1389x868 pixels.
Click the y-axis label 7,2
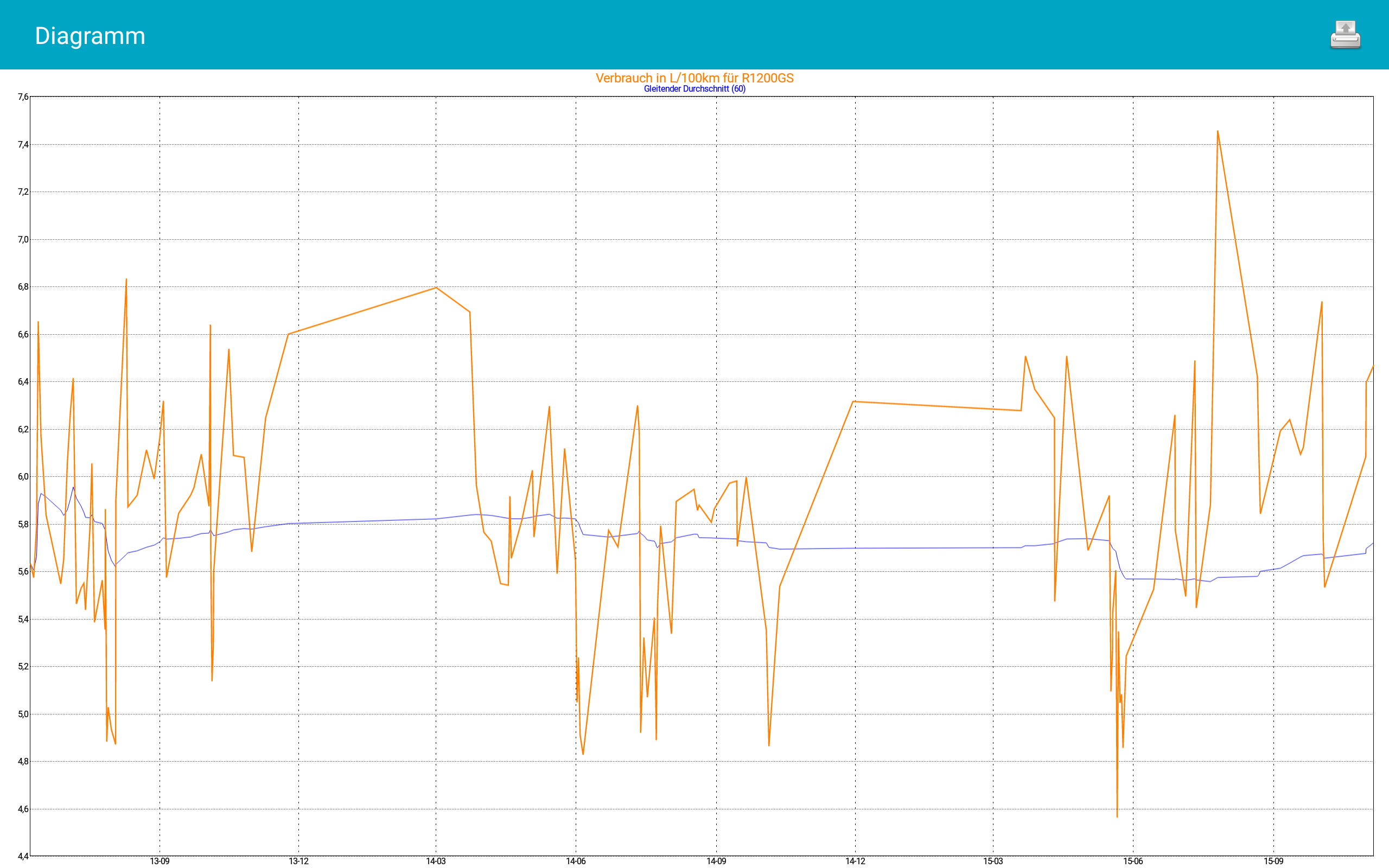coord(23,192)
